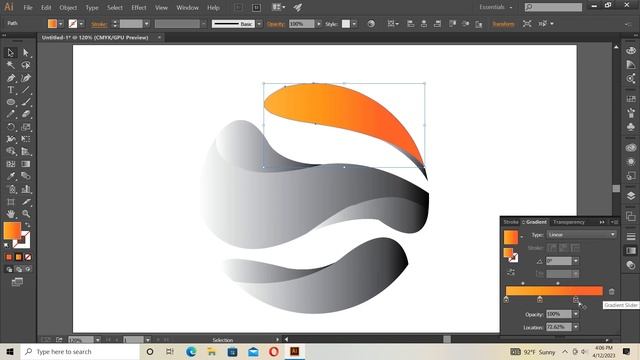Enable Draw Normal mode
Image resolution: width=640 pixels, height=360 pixels.
tap(9, 269)
